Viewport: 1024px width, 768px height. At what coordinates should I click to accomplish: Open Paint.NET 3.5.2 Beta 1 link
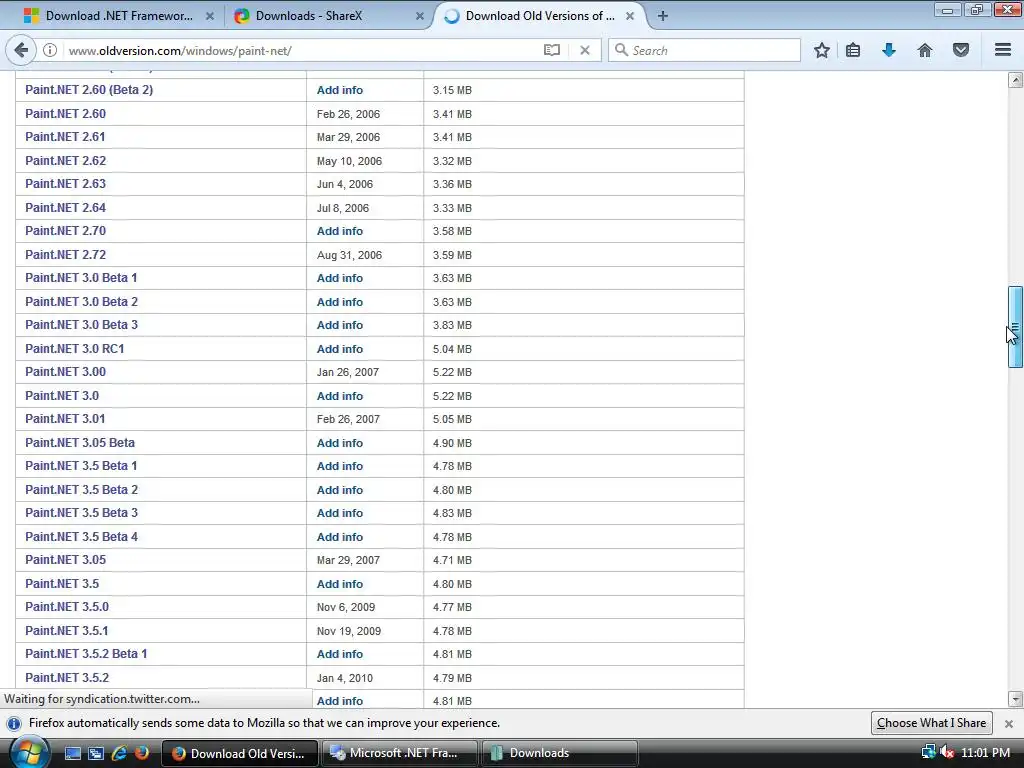pos(86,654)
